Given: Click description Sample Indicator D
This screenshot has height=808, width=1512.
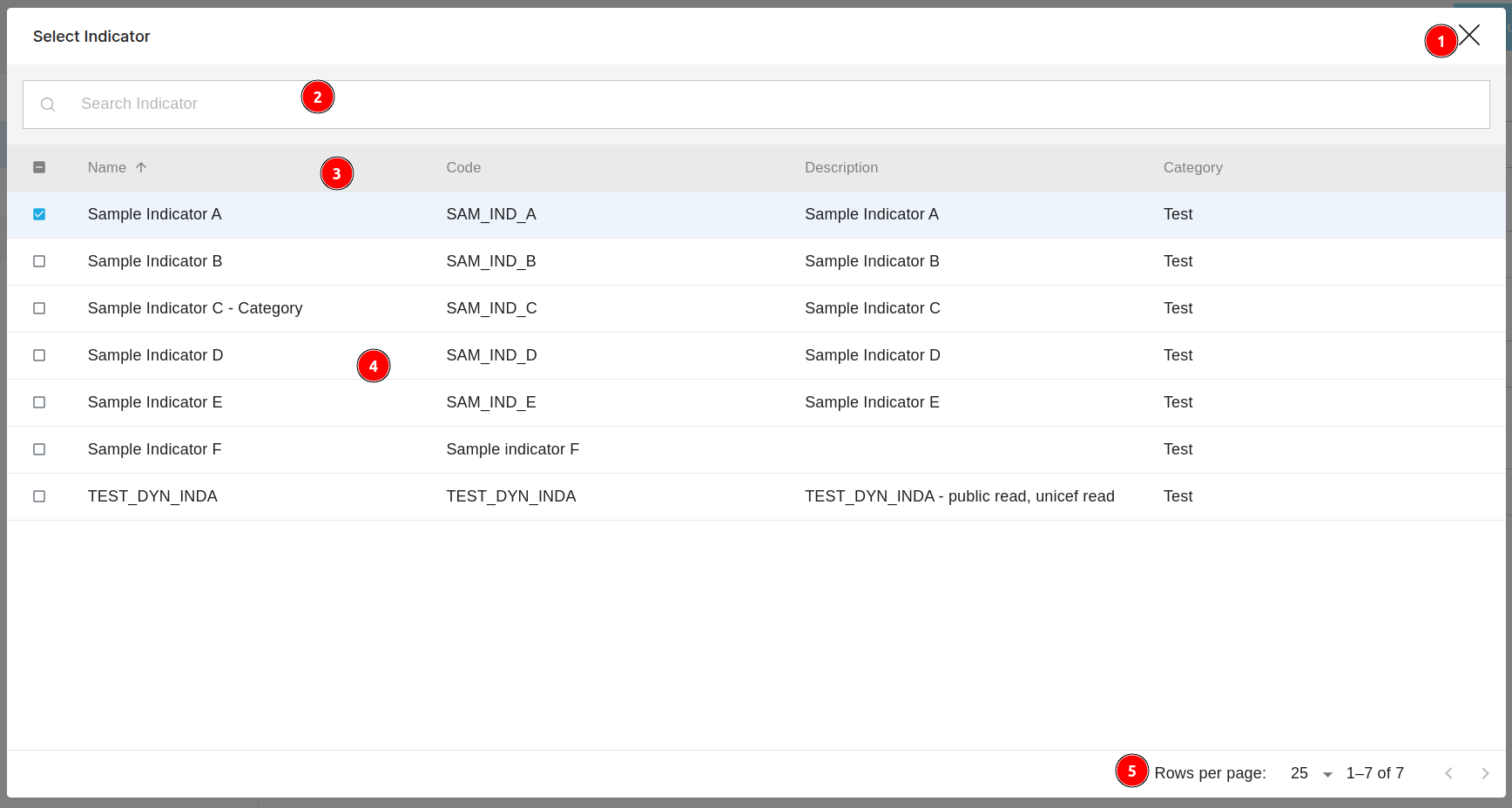Looking at the screenshot, I should coord(873,355).
